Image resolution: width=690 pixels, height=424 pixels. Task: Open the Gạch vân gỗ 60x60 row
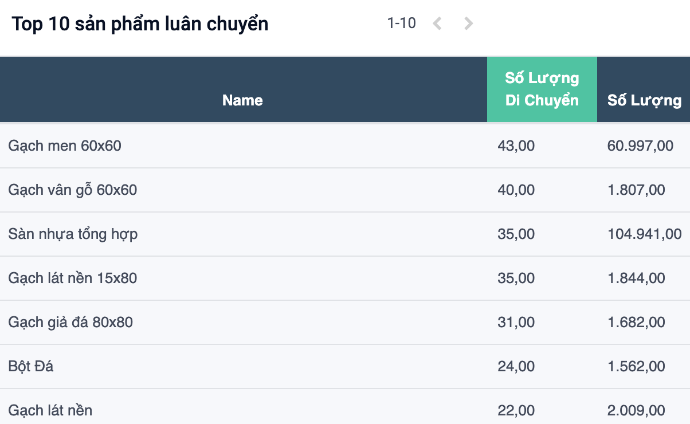pos(345,190)
